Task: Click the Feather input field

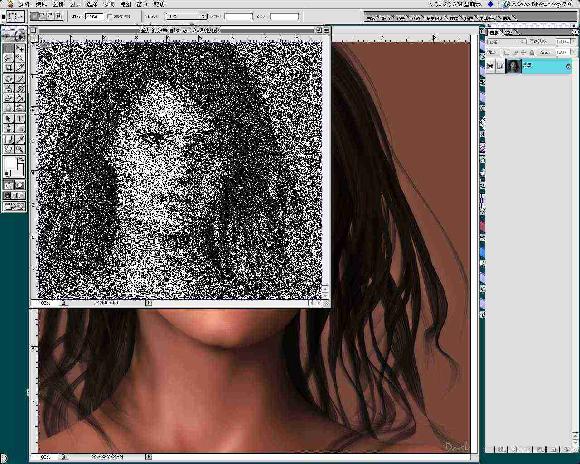Action: pos(94,17)
